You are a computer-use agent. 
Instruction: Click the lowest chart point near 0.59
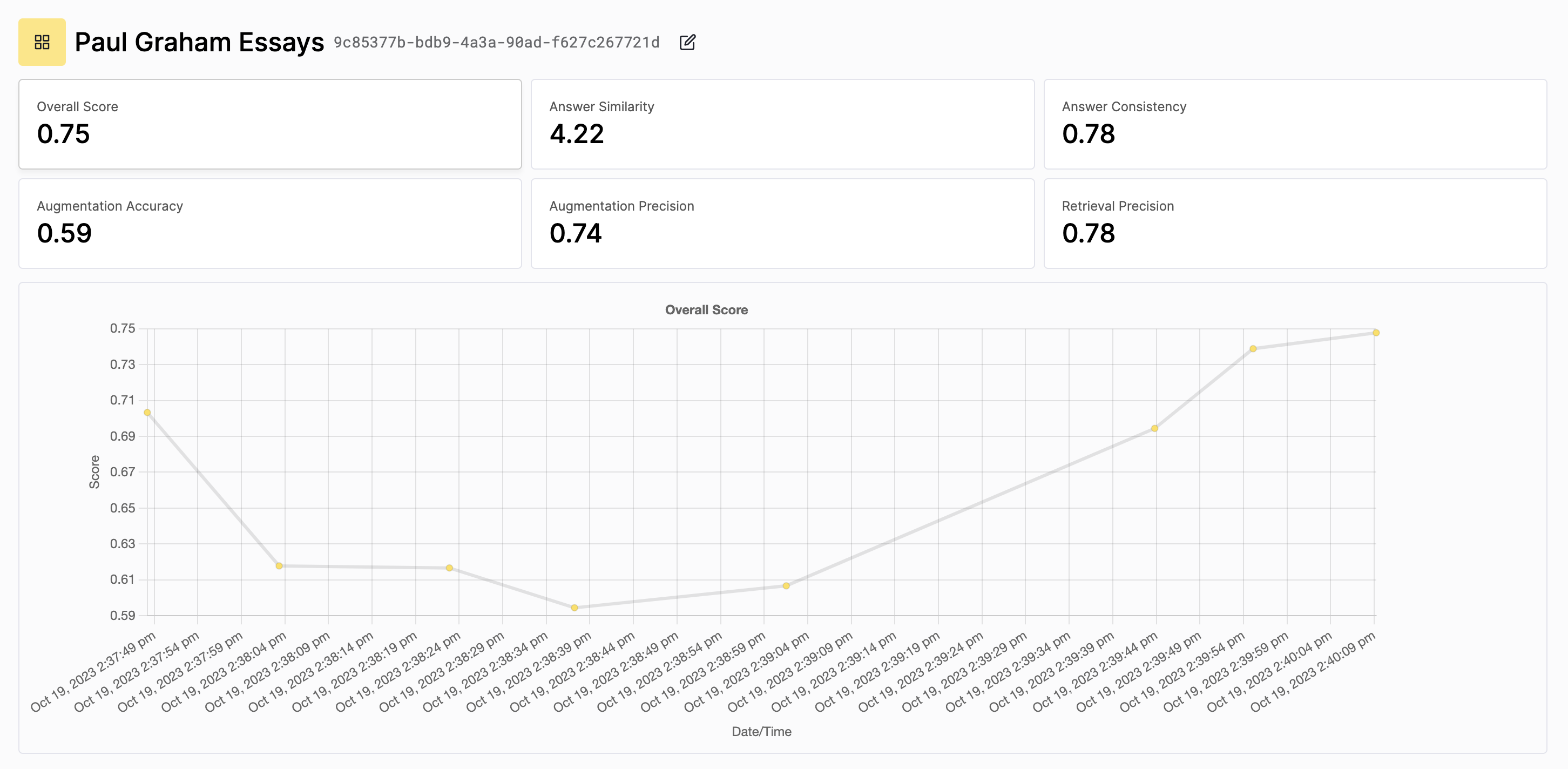(575, 607)
